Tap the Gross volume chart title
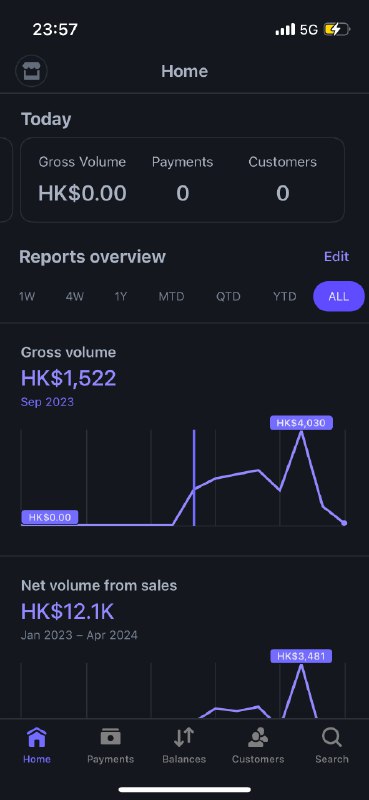This screenshot has height=800, width=369. coord(68,352)
